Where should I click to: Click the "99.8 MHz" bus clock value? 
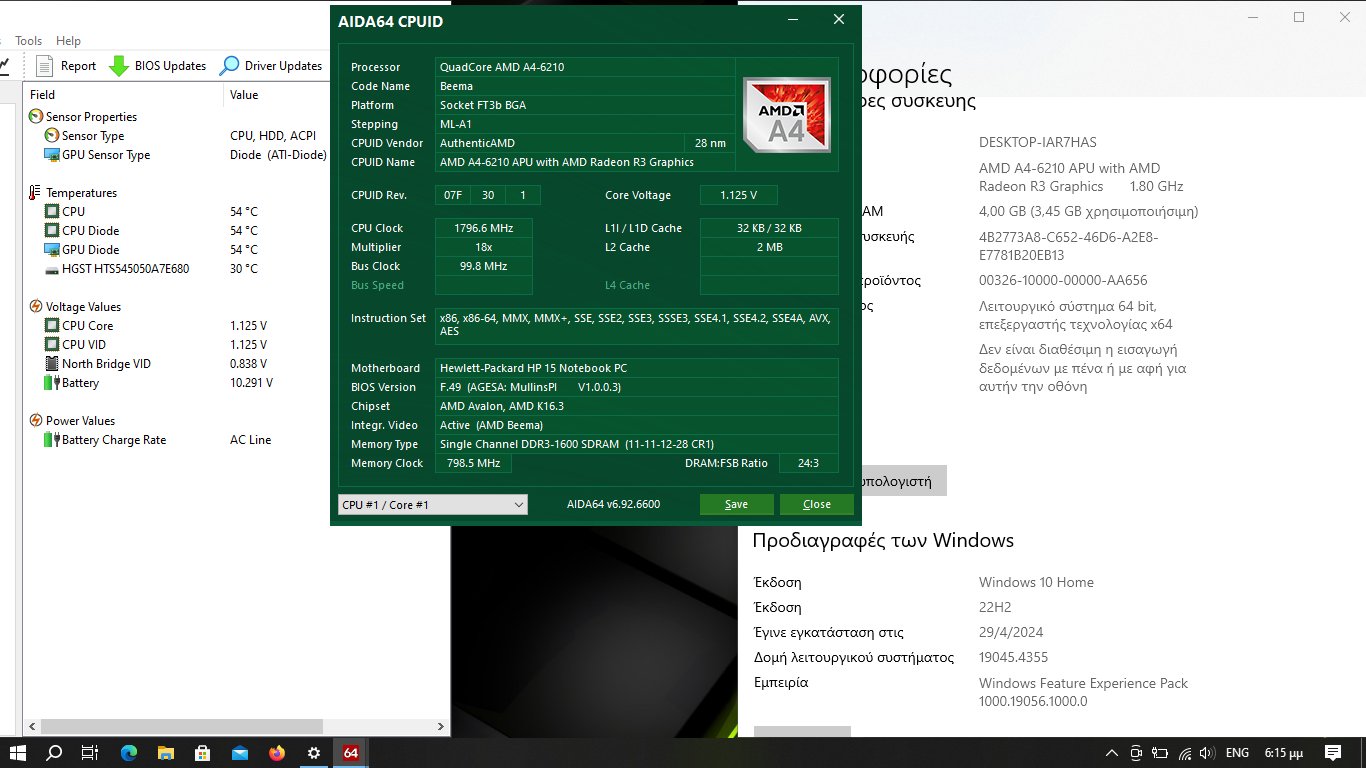pyautogui.click(x=484, y=266)
